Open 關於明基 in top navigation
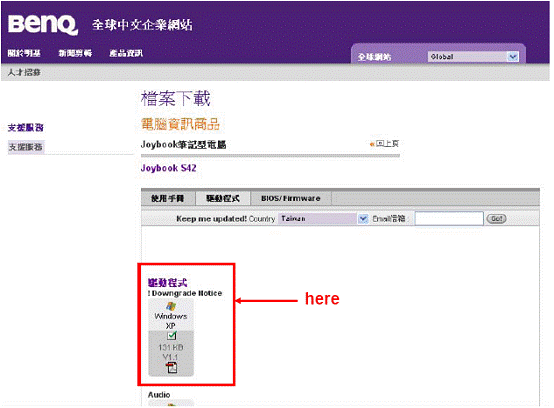Screen dimensions: 554x408 coord(24,53)
